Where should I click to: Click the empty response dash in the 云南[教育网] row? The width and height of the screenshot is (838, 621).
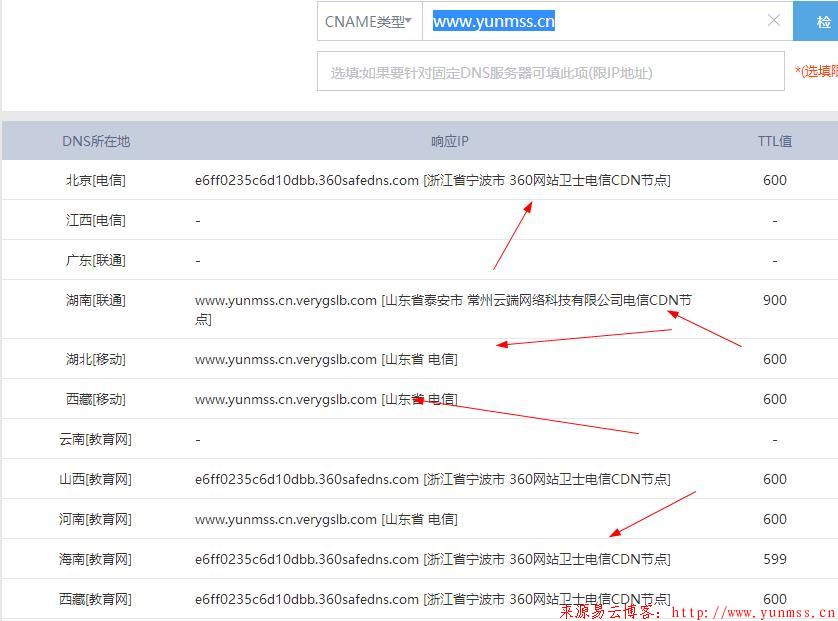point(198,440)
